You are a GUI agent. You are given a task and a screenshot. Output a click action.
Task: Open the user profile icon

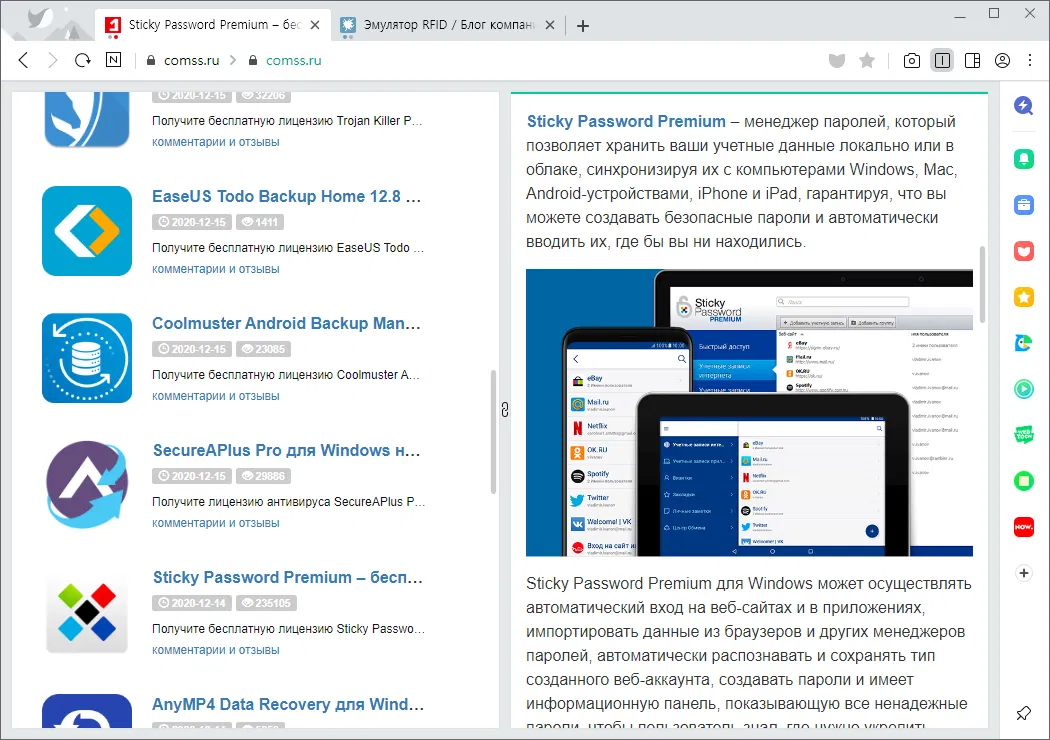(x=1002, y=61)
